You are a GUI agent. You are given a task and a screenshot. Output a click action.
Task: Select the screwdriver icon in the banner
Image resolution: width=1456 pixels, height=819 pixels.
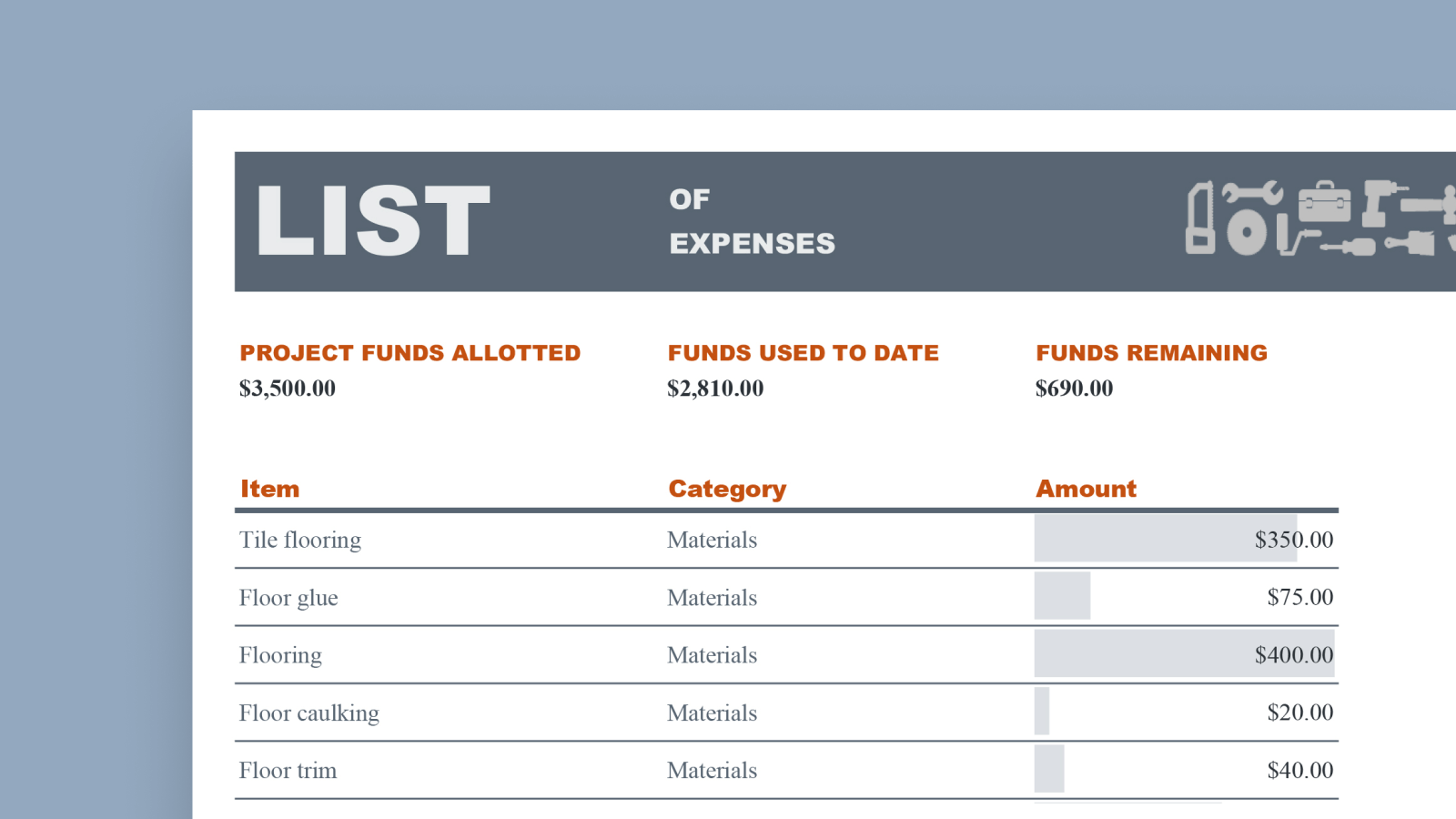coord(1349,246)
